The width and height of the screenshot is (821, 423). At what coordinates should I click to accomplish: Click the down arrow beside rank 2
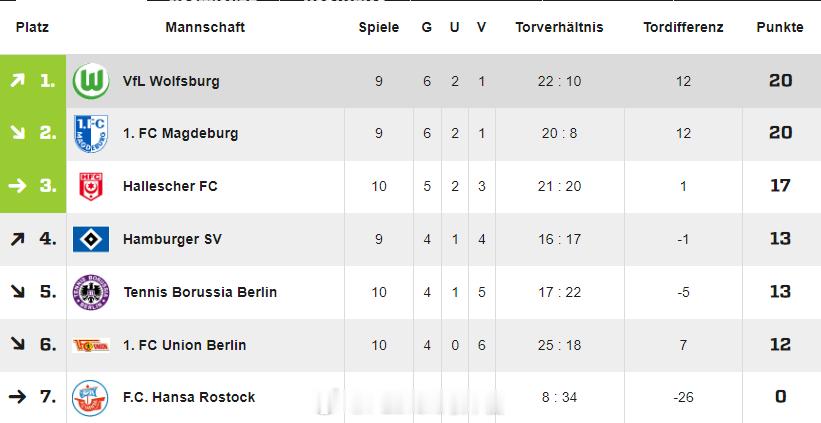[17, 133]
